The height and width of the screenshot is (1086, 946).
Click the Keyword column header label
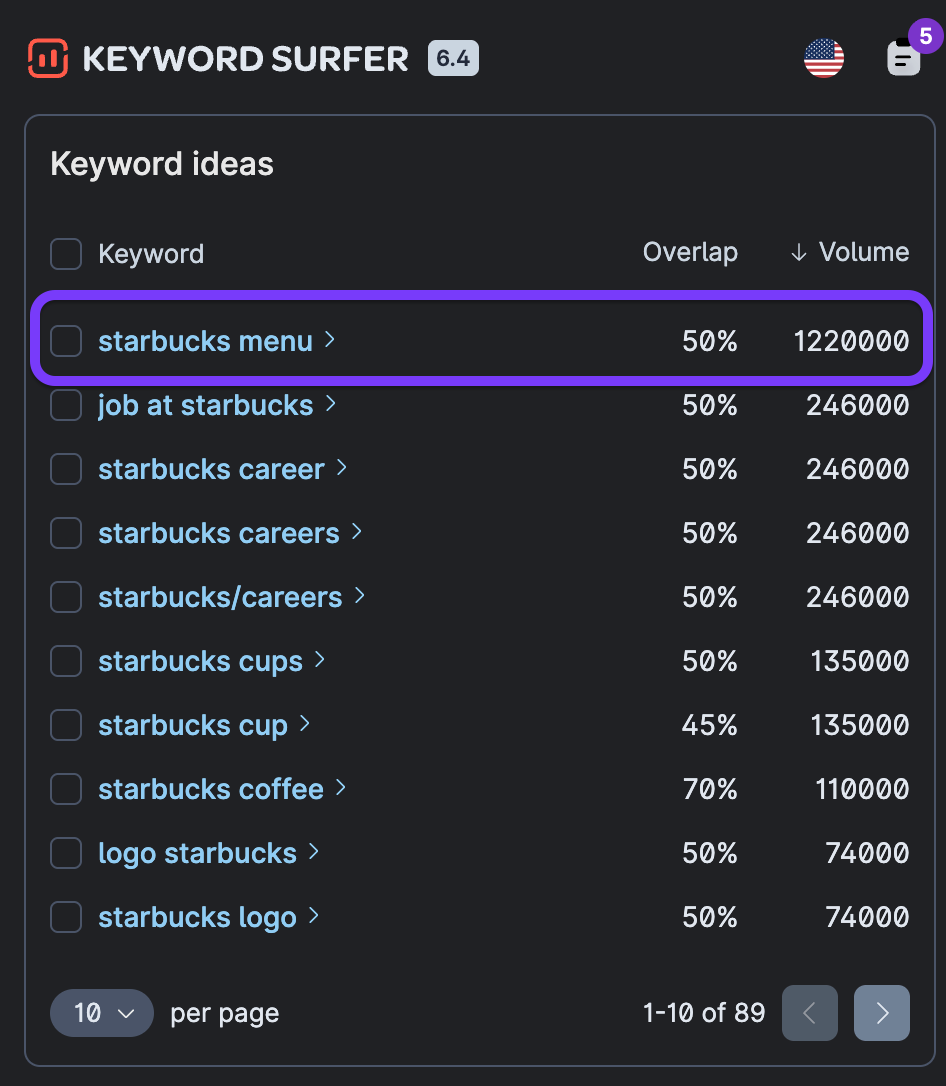(x=151, y=254)
